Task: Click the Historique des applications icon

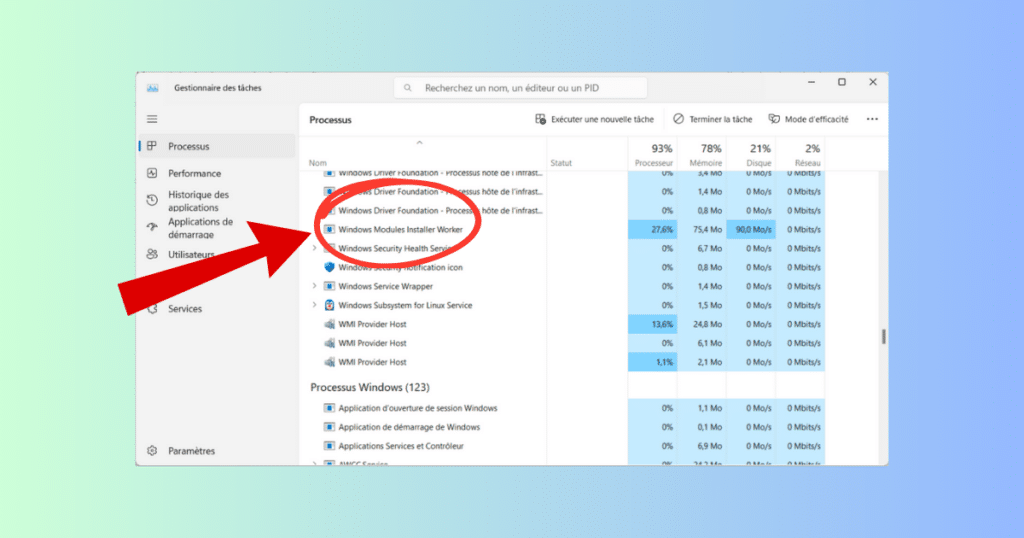Action: pyautogui.click(x=152, y=200)
